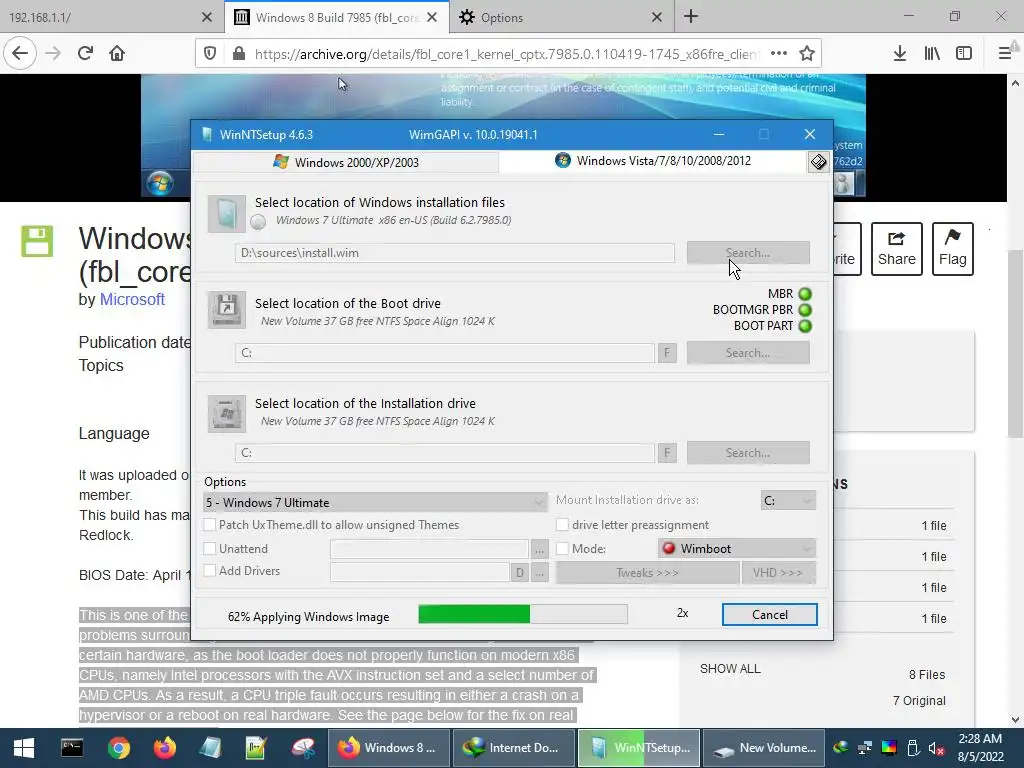Click Search for the Installation drive
This screenshot has width=1024, height=768.
click(x=748, y=453)
